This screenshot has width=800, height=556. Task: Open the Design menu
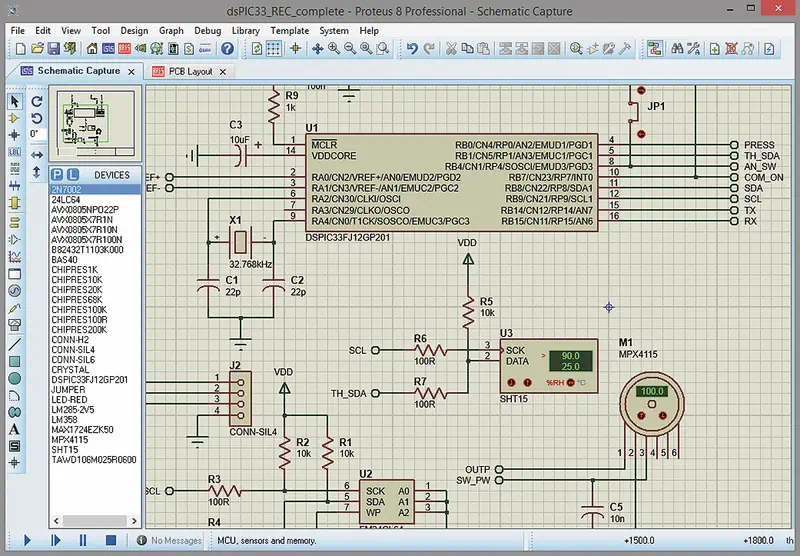pos(134,31)
